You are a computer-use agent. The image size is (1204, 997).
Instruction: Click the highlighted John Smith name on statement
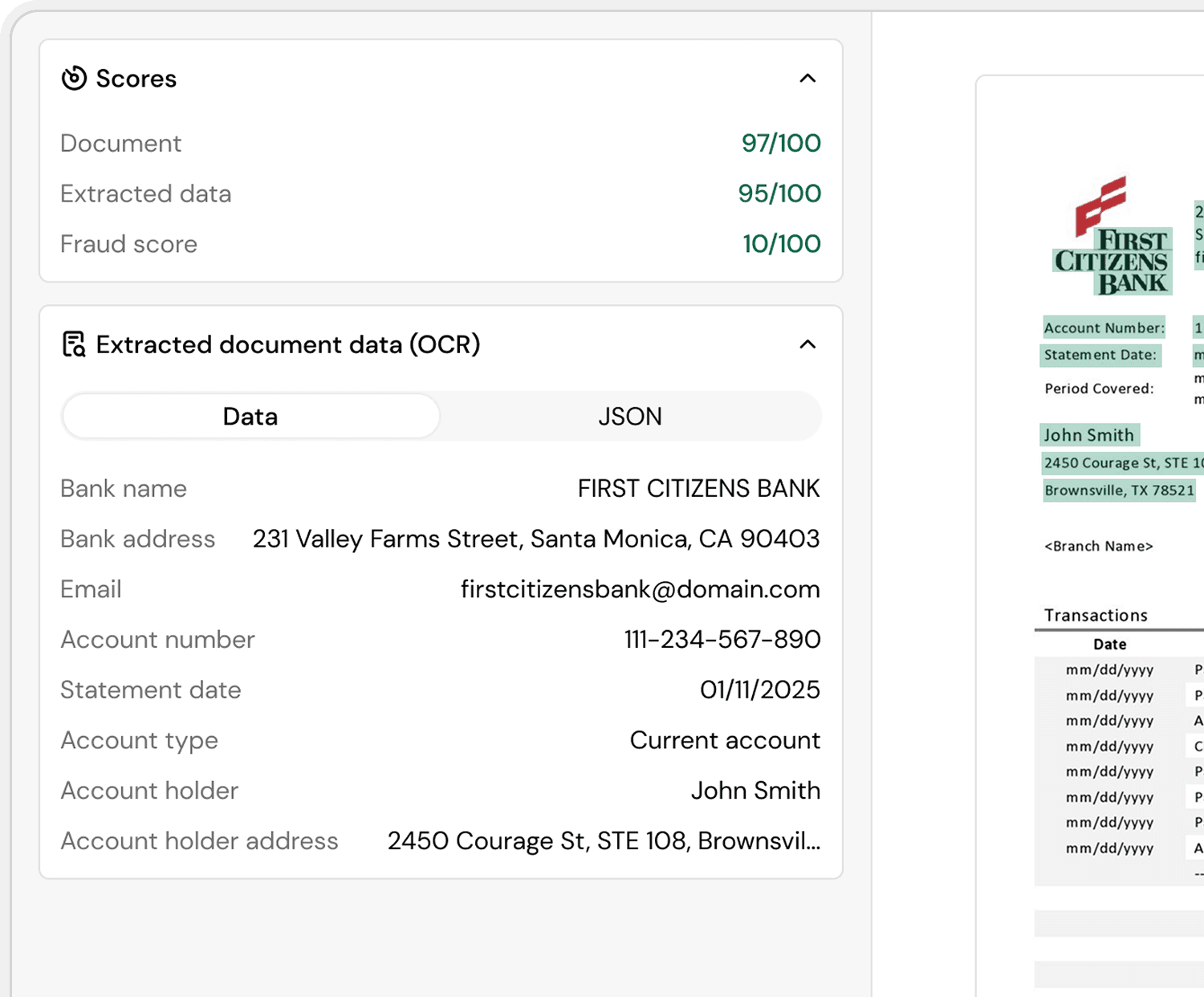click(1088, 434)
